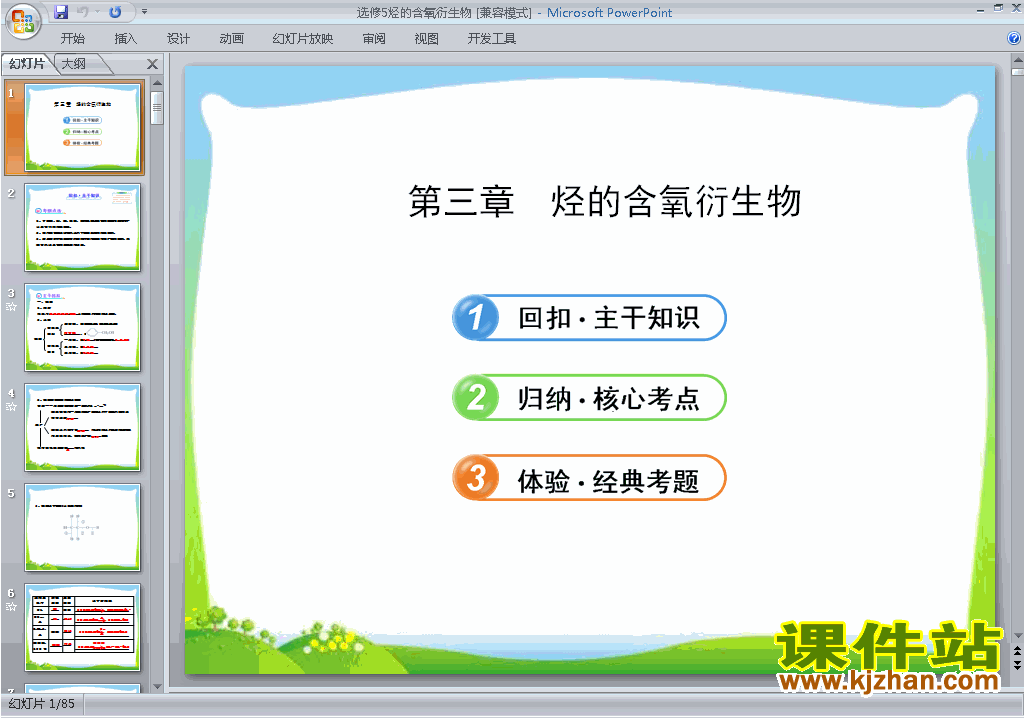Open the 审阅 ribbon tab
Screen dimensions: 1024x718
[x=374, y=39]
